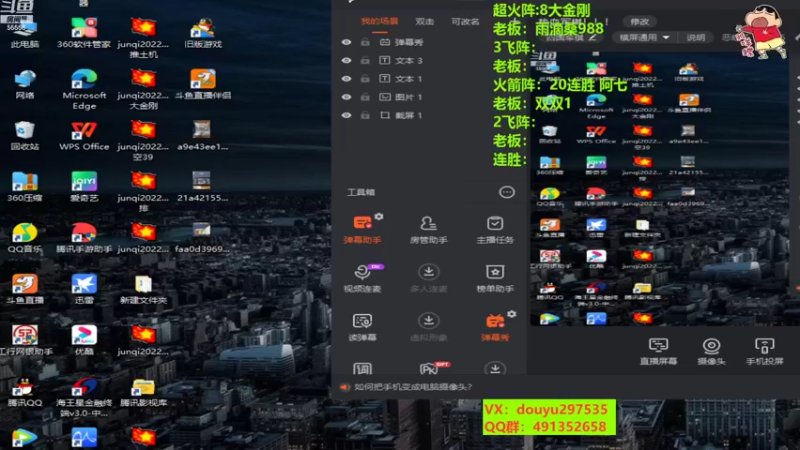Viewport: 800px width, 450px height.
Task: Start 视频连麦 from the toolbox
Action: click(362, 278)
